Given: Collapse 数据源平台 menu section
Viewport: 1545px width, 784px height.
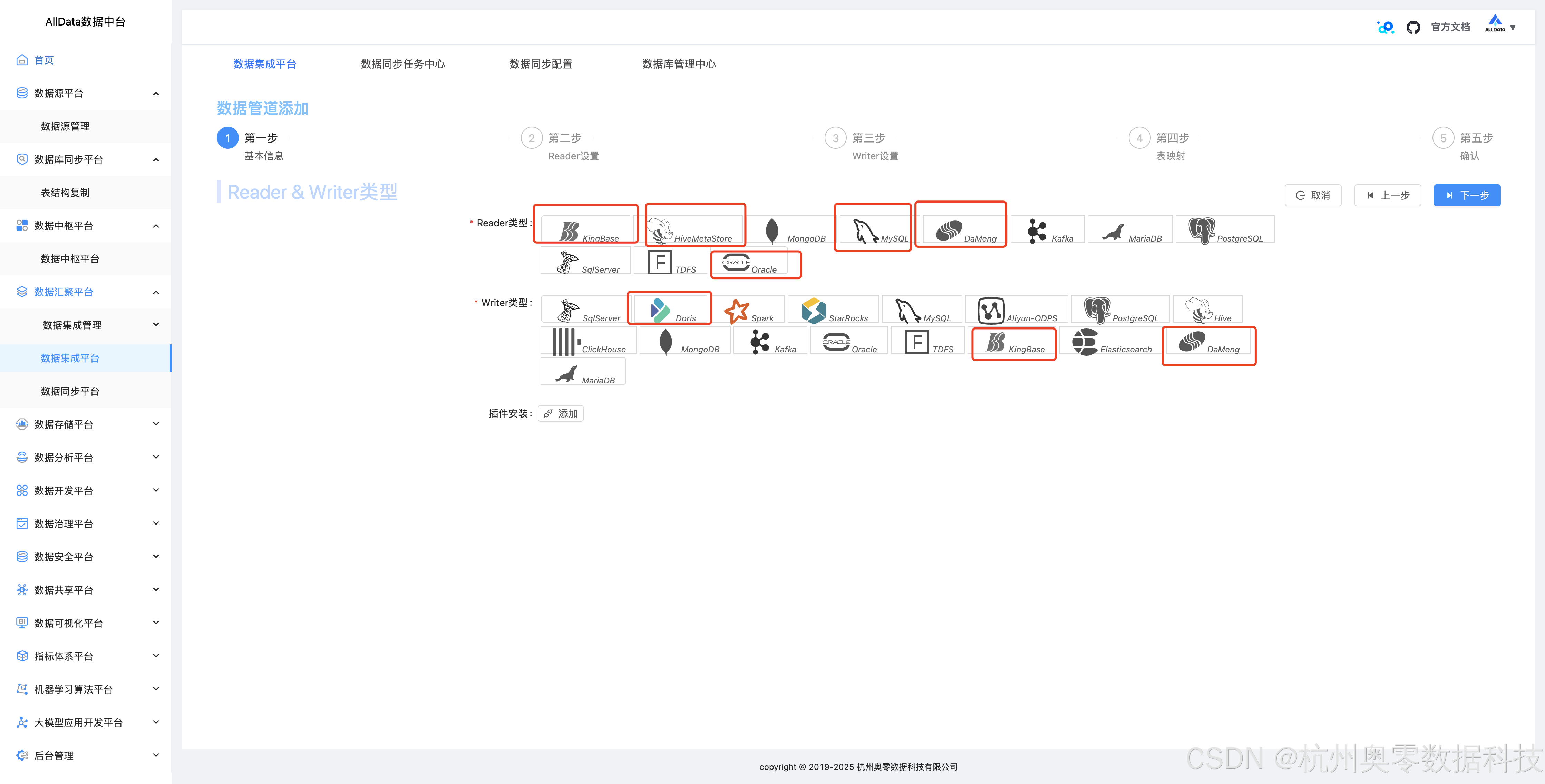Looking at the screenshot, I should 156,94.
